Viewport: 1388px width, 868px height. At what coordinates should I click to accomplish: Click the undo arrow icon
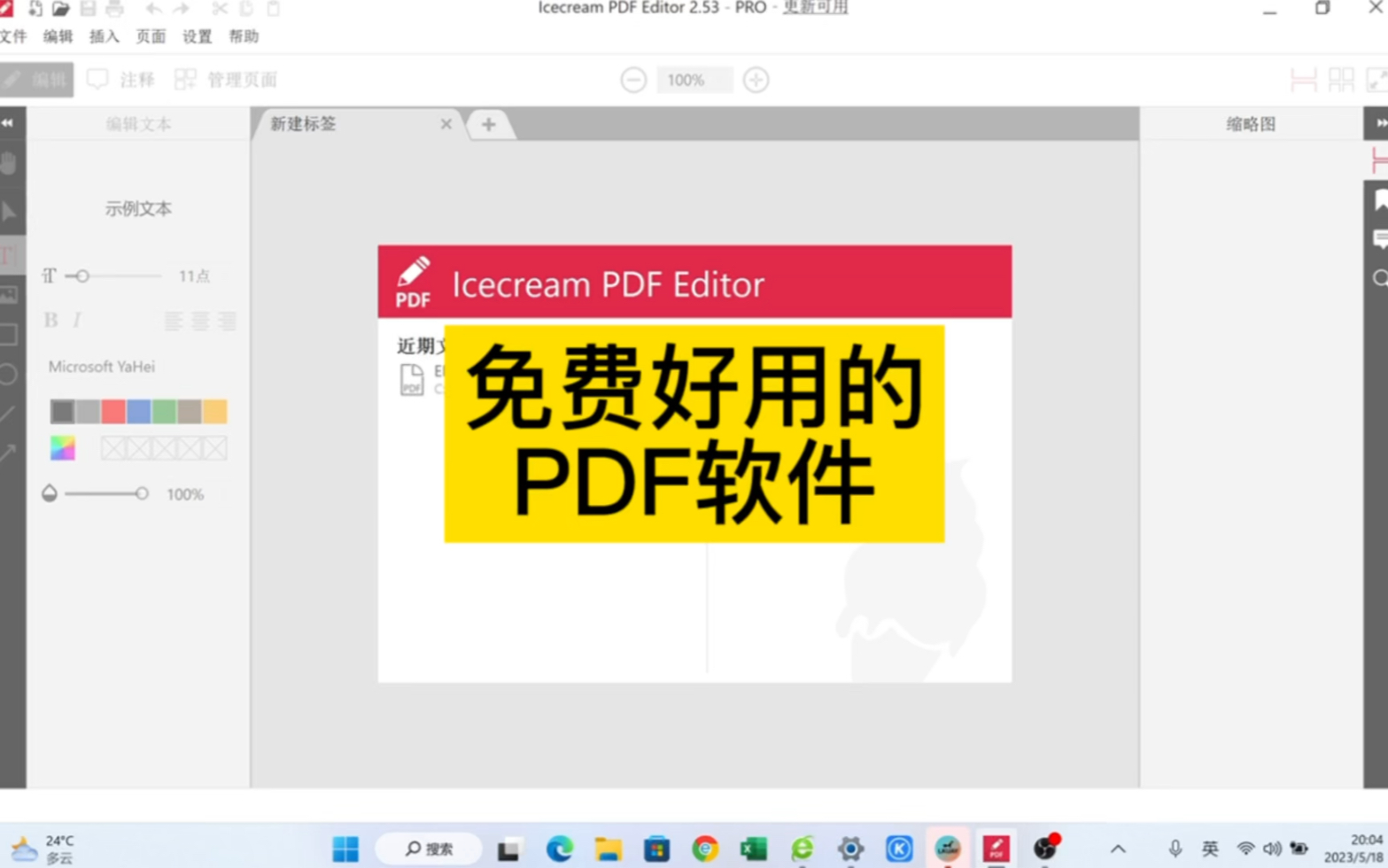[153, 9]
